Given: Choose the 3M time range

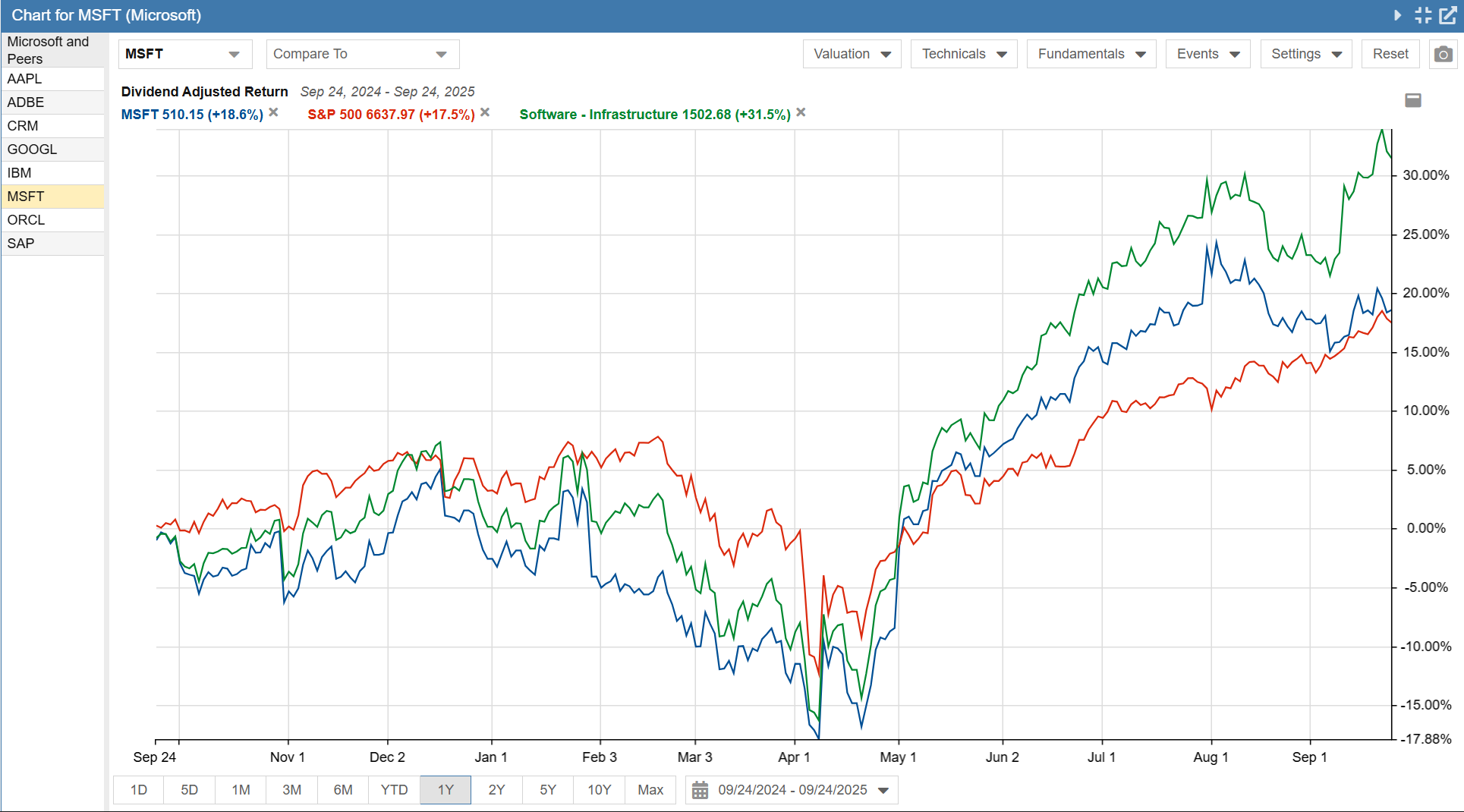Looking at the screenshot, I should pyautogui.click(x=291, y=790).
